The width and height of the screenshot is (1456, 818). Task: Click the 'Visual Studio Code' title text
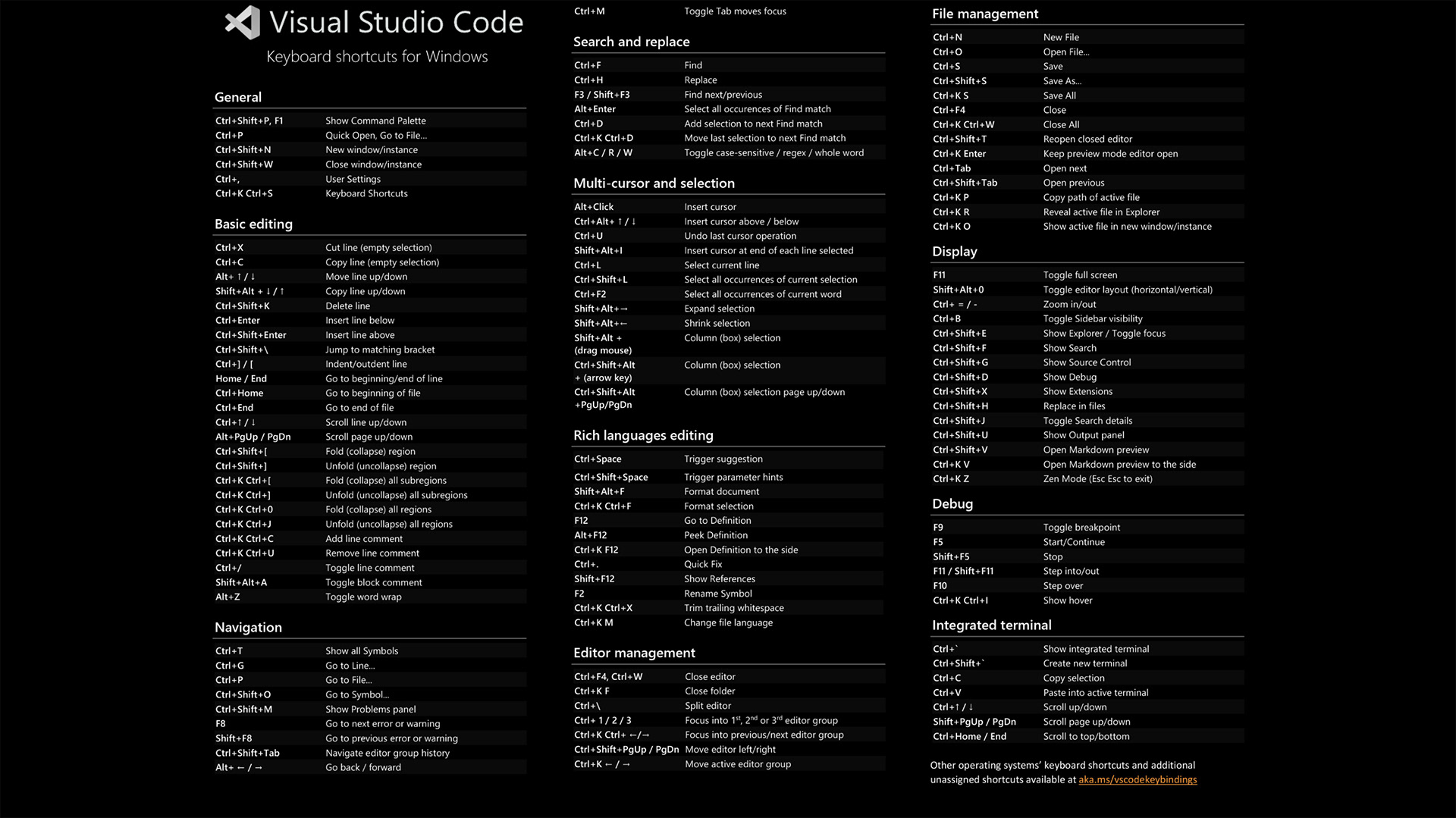click(x=396, y=22)
